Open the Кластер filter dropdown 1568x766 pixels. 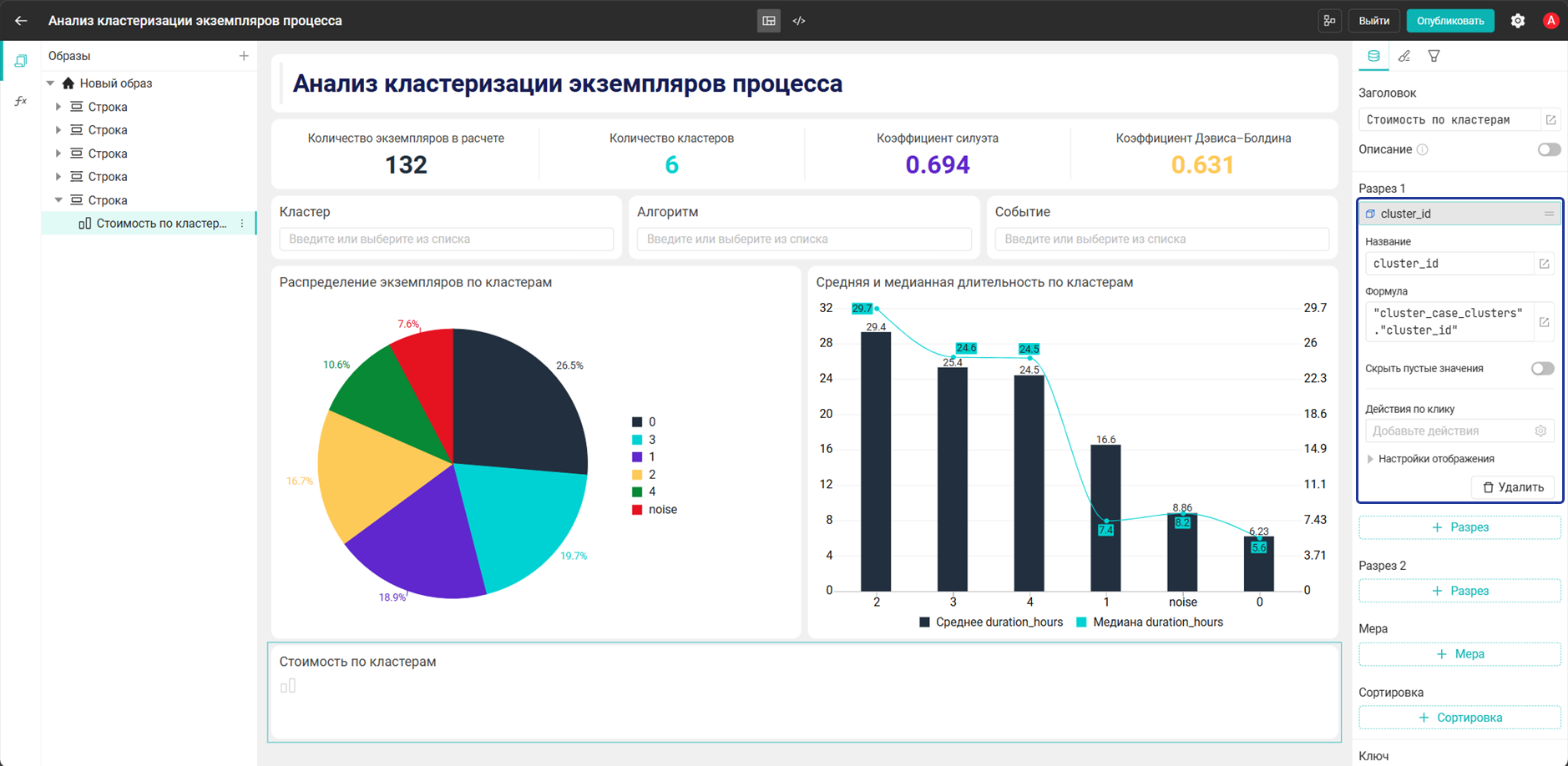(x=446, y=239)
